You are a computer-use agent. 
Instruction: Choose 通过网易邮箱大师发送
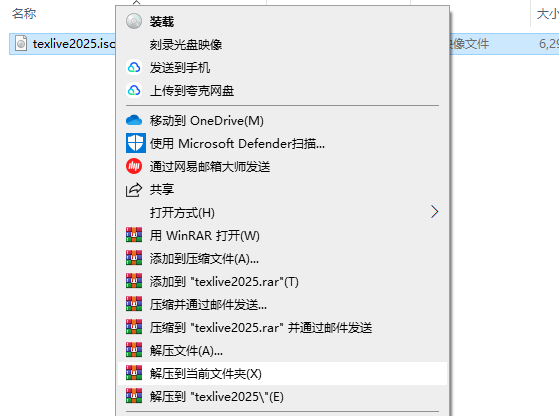[x=210, y=166]
